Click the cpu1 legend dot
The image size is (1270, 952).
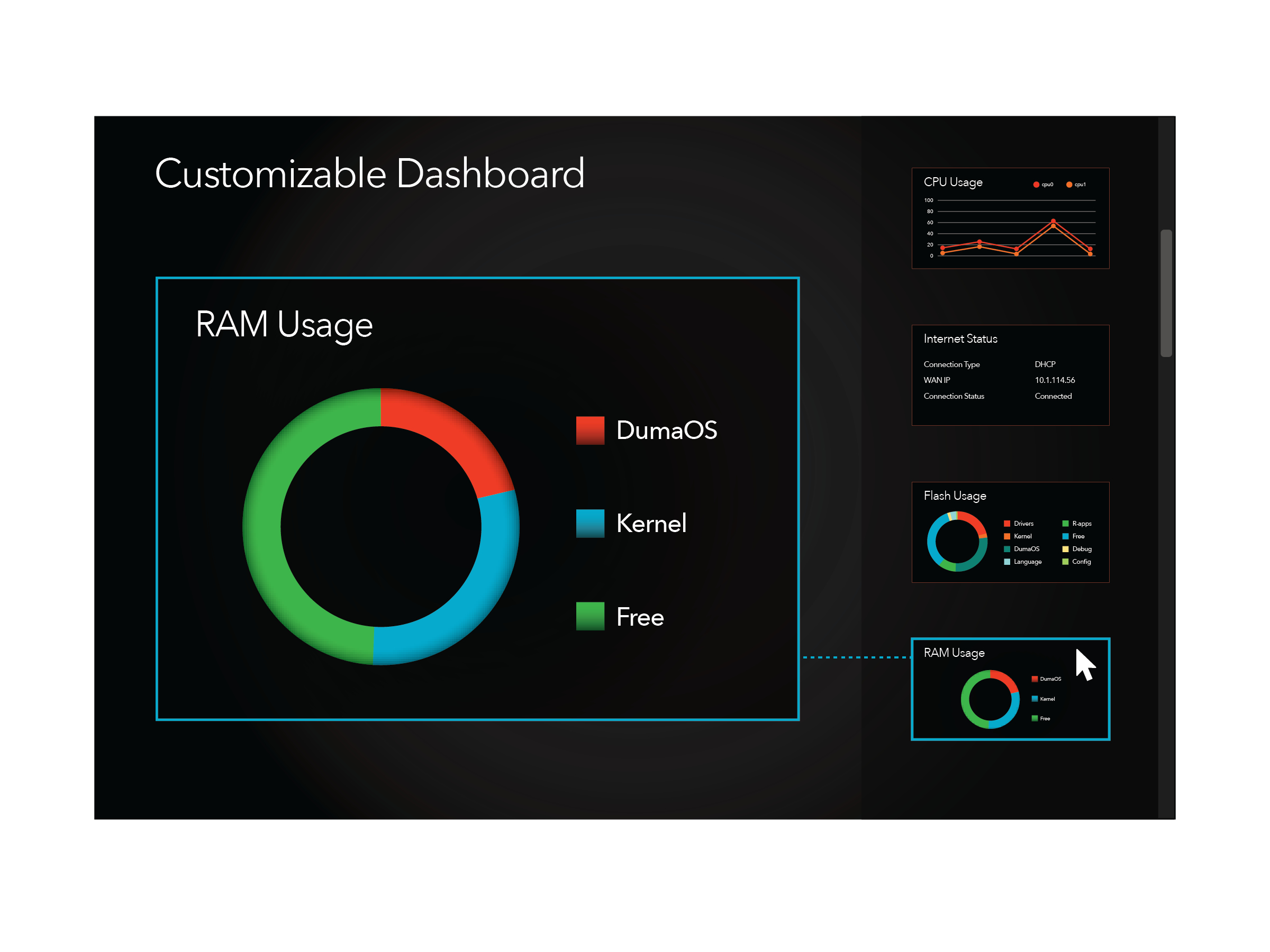pyautogui.click(x=1069, y=185)
